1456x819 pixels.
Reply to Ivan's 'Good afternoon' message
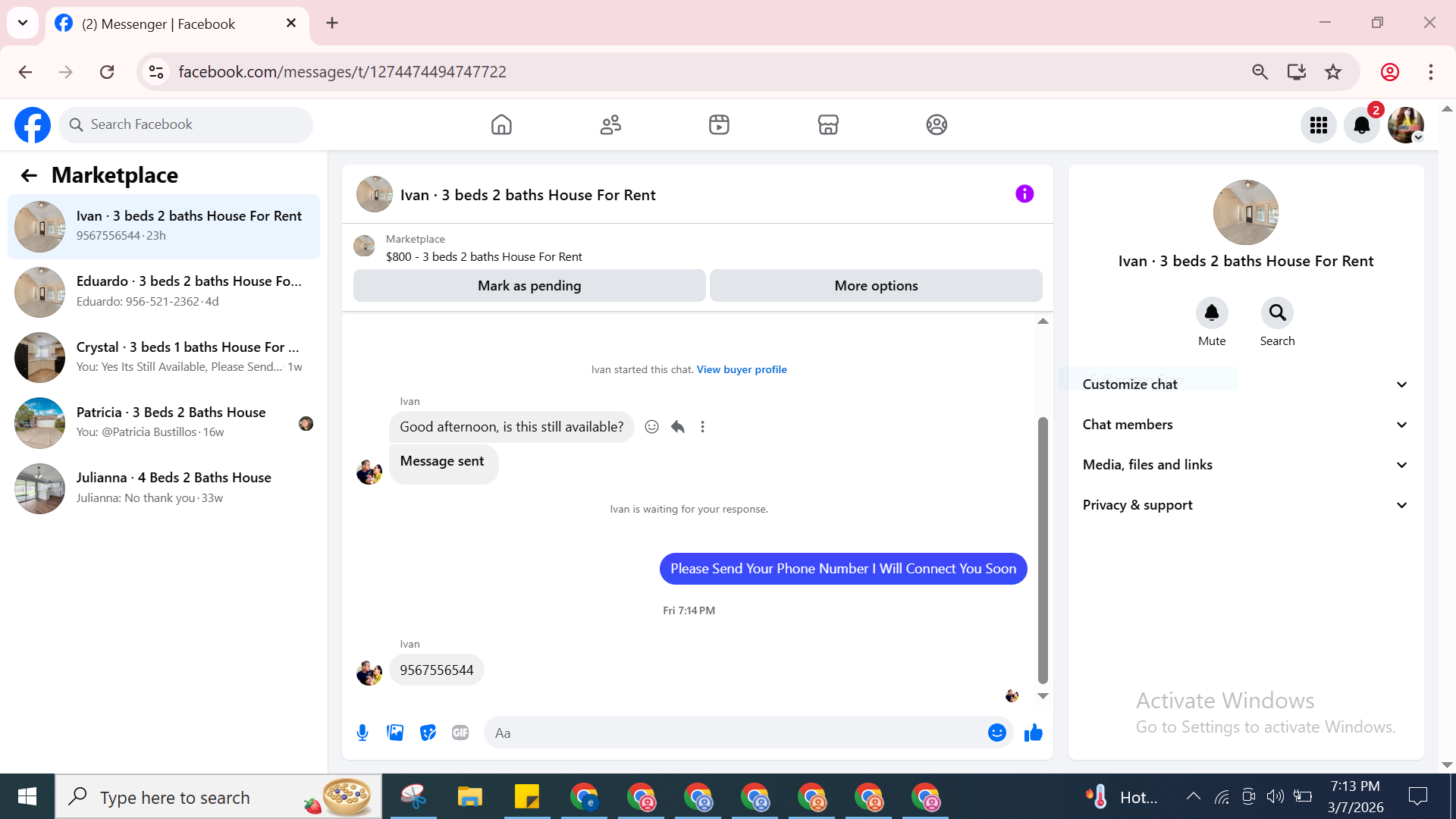[x=677, y=427]
